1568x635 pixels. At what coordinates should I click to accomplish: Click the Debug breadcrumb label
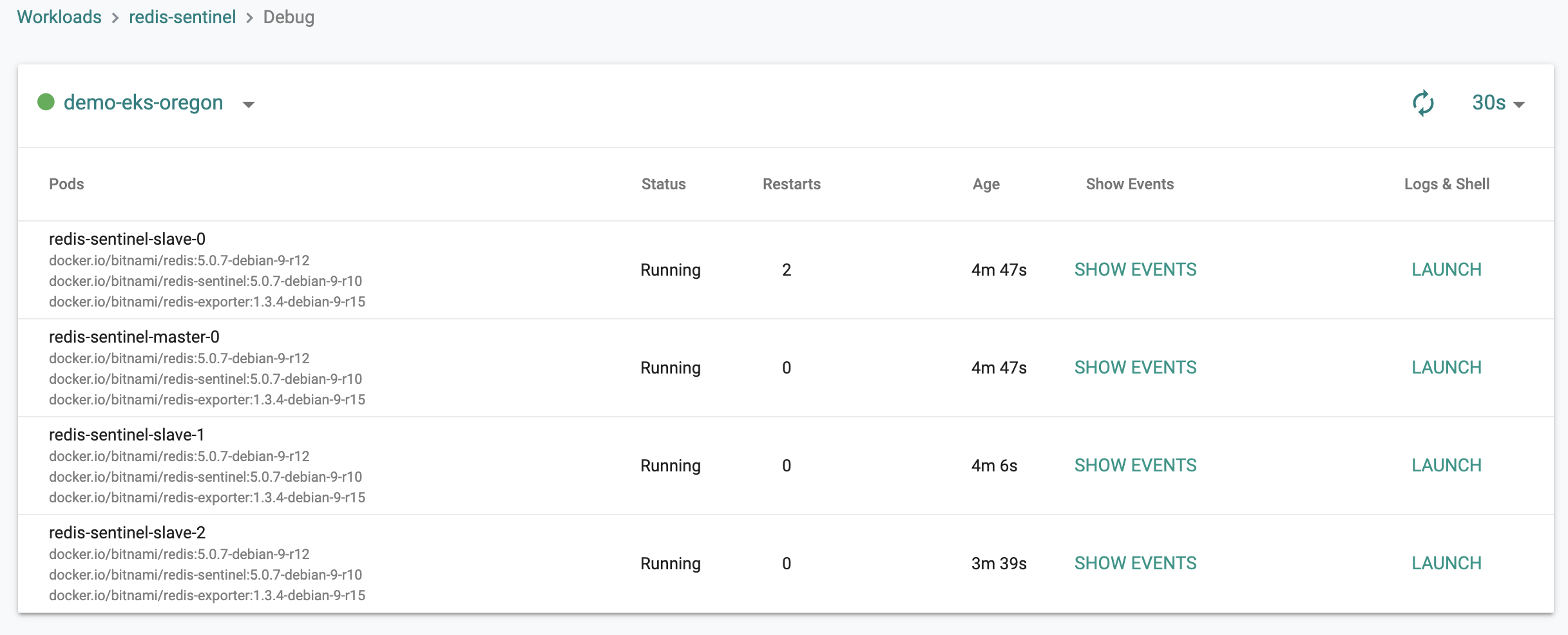point(289,17)
